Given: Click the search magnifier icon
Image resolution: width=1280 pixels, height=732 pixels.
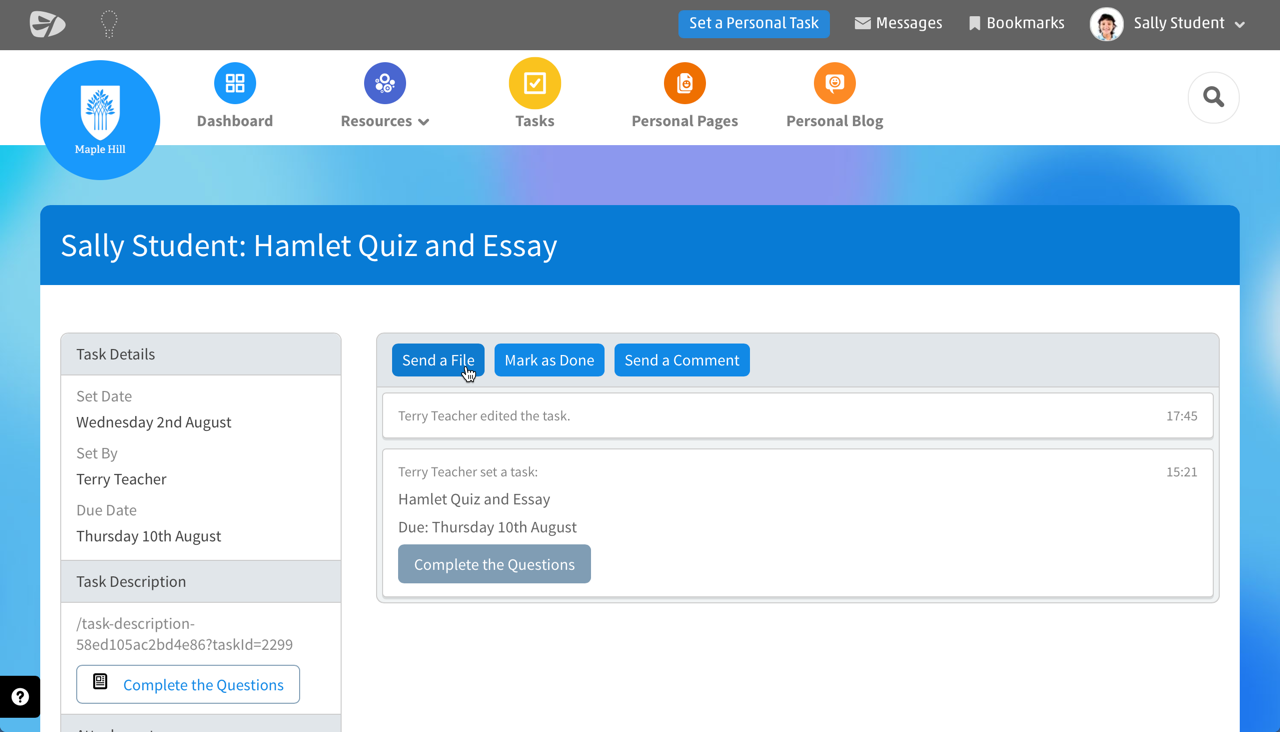Looking at the screenshot, I should [x=1213, y=97].
